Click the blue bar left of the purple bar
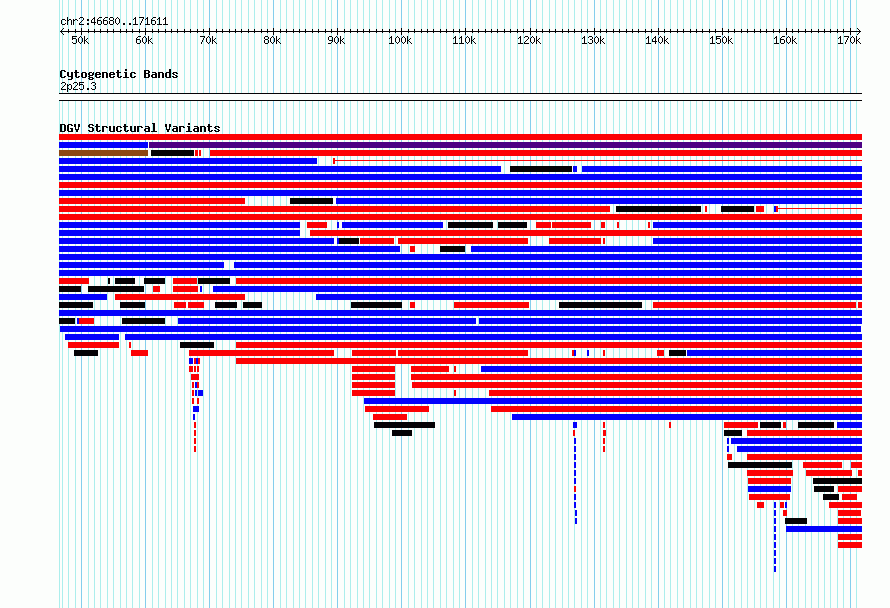 point(103,145)
